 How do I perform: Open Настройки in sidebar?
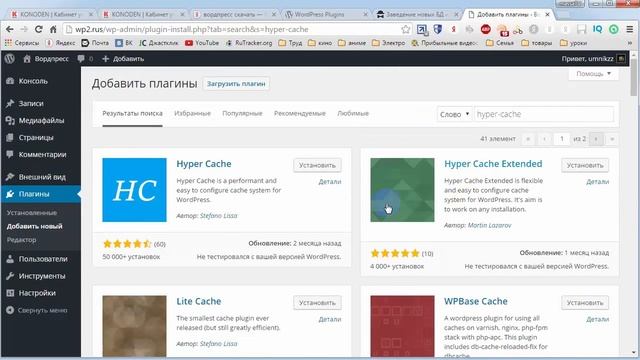pyautogui.click(x=37, y=293)
